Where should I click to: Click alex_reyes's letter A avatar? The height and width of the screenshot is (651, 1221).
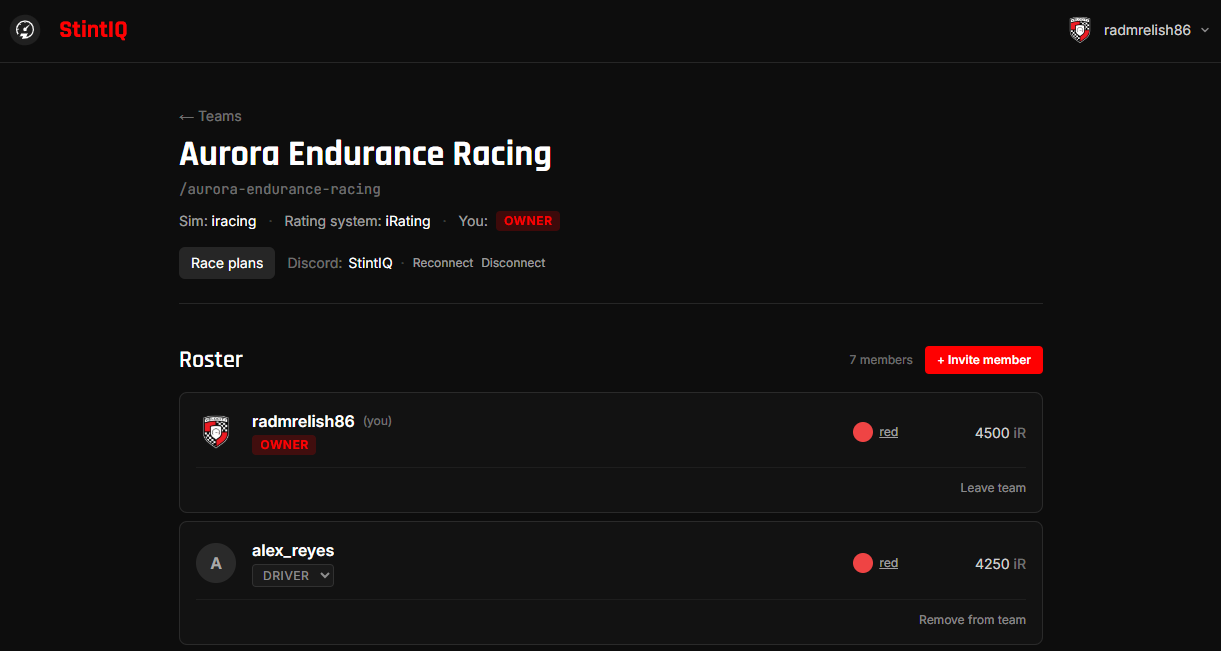coord(216,563)
